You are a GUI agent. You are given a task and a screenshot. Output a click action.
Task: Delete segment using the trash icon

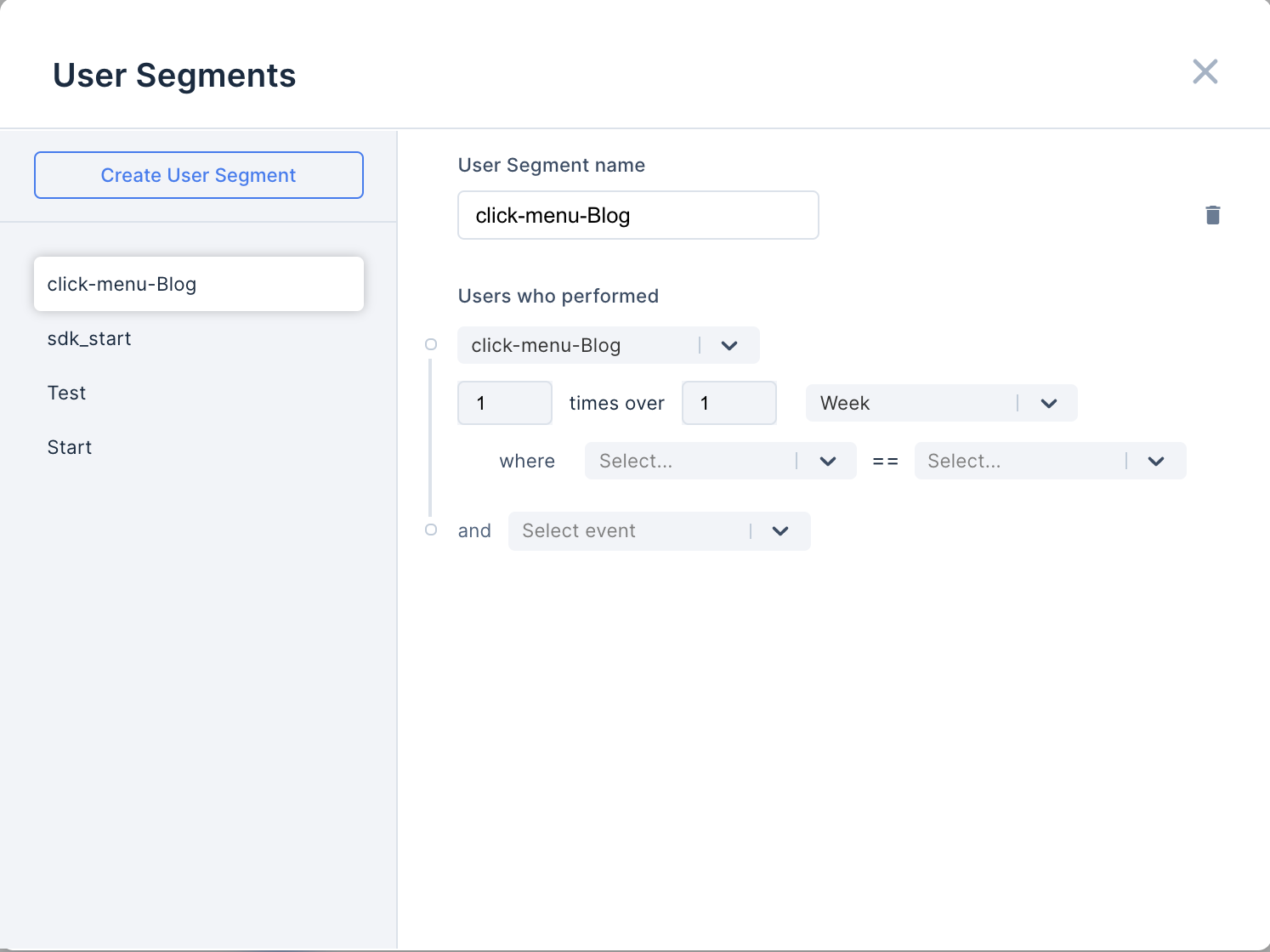pyautogui.click(x=1213, y=215)
